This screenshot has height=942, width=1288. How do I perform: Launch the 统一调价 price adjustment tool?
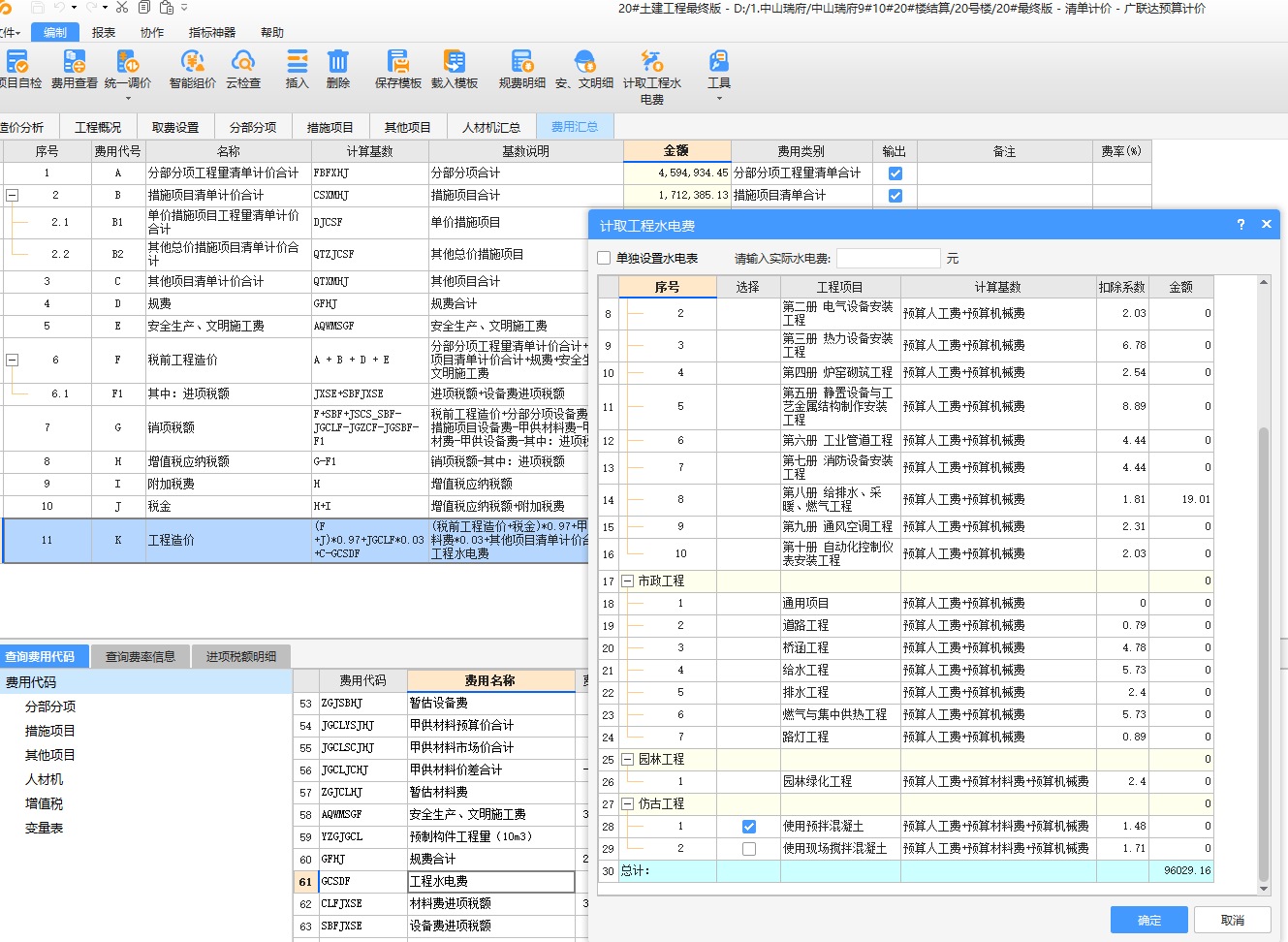click(127, 70)
